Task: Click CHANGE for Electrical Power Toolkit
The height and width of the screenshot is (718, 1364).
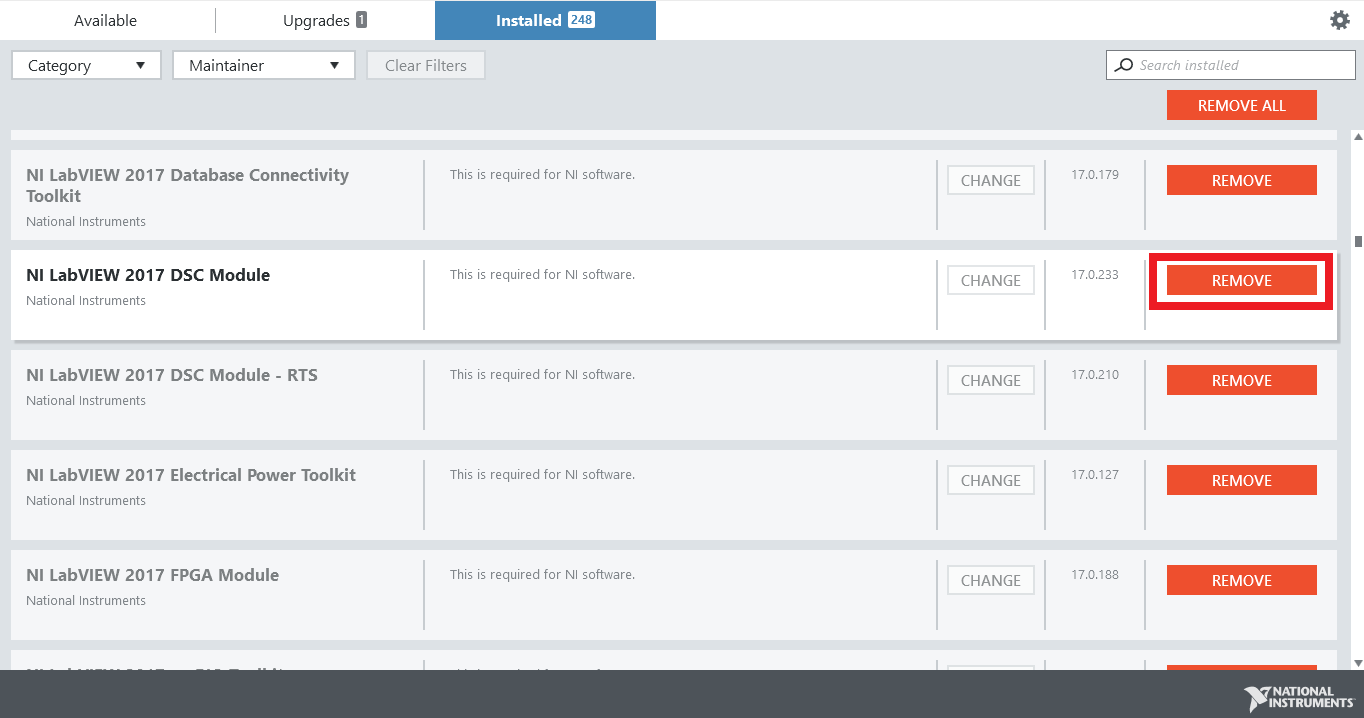Action: (x=991, y=480)
